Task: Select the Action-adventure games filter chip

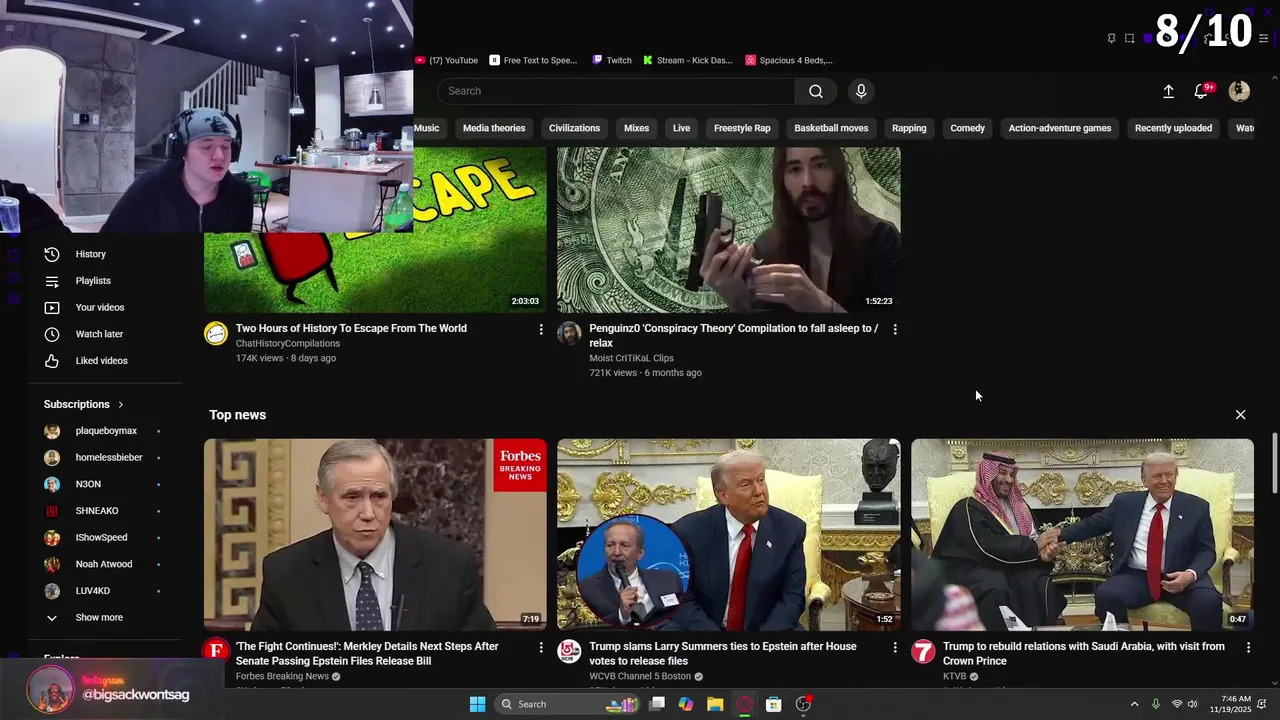Action: click(1059, 128)
